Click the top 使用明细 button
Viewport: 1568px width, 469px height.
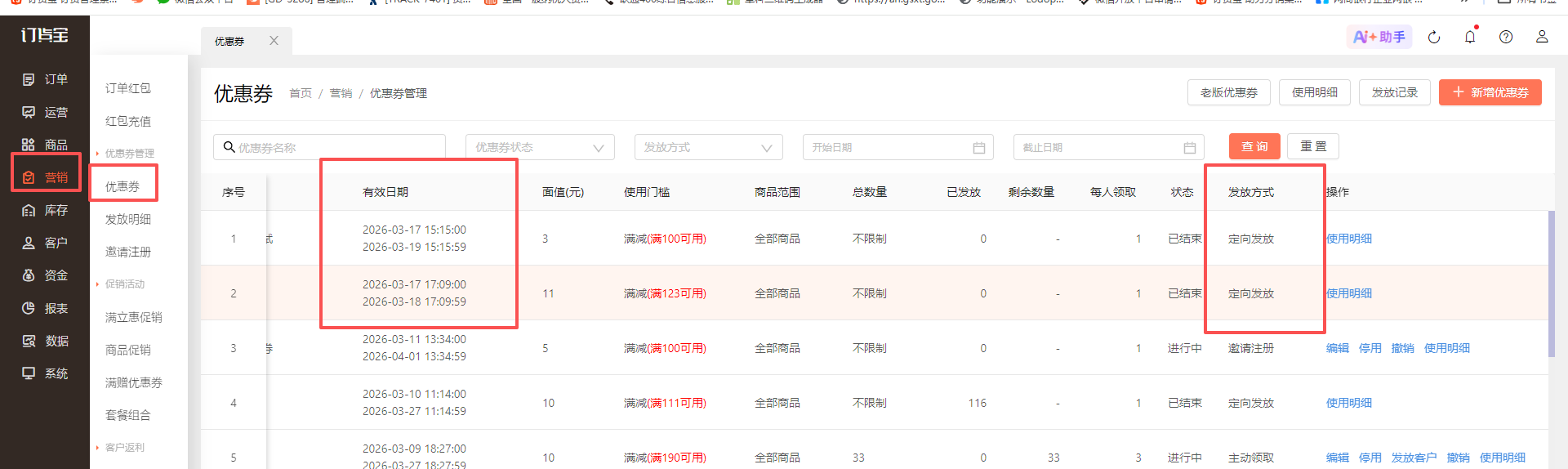[1315, 92]
